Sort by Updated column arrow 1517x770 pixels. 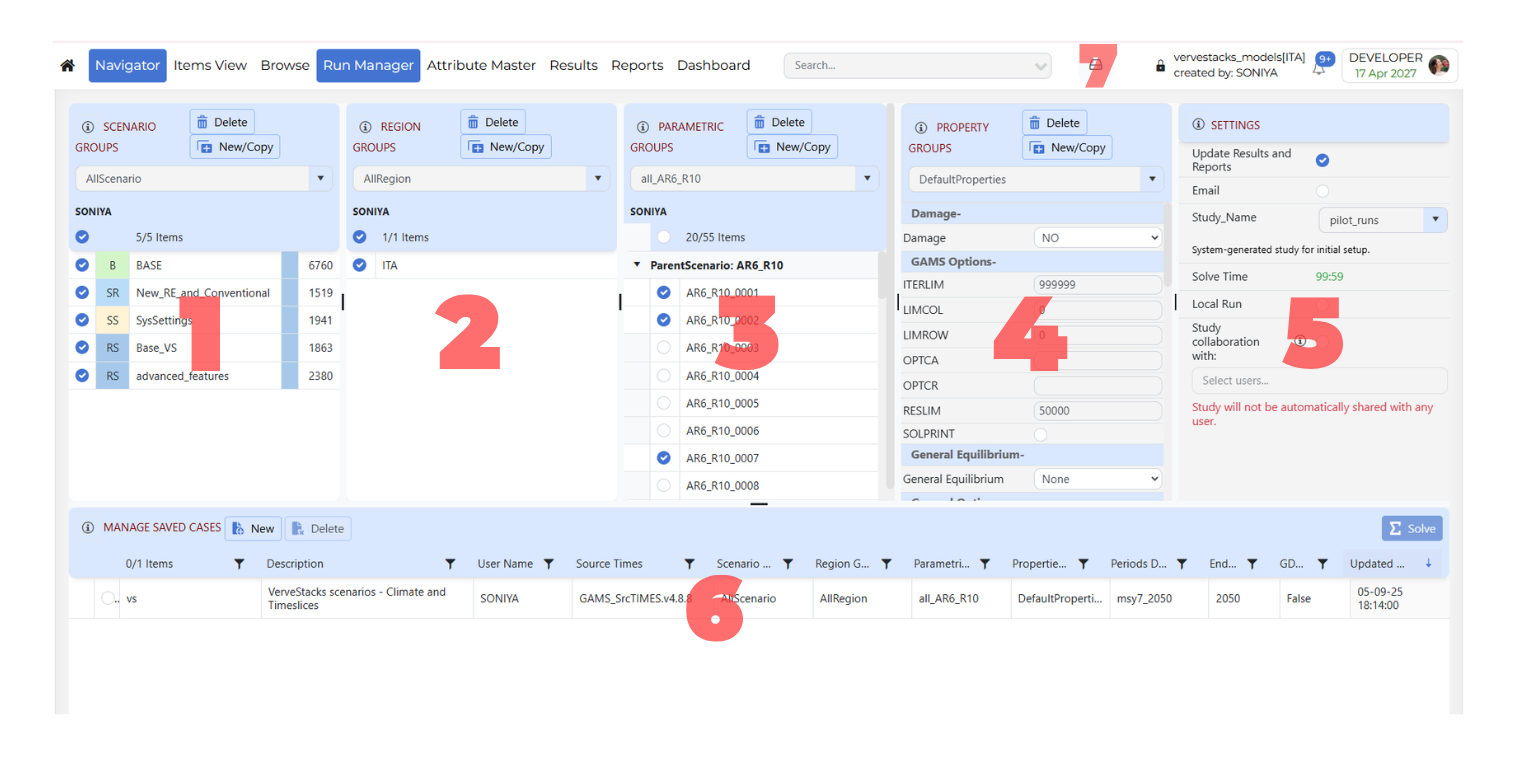(x=1428, y=563)
